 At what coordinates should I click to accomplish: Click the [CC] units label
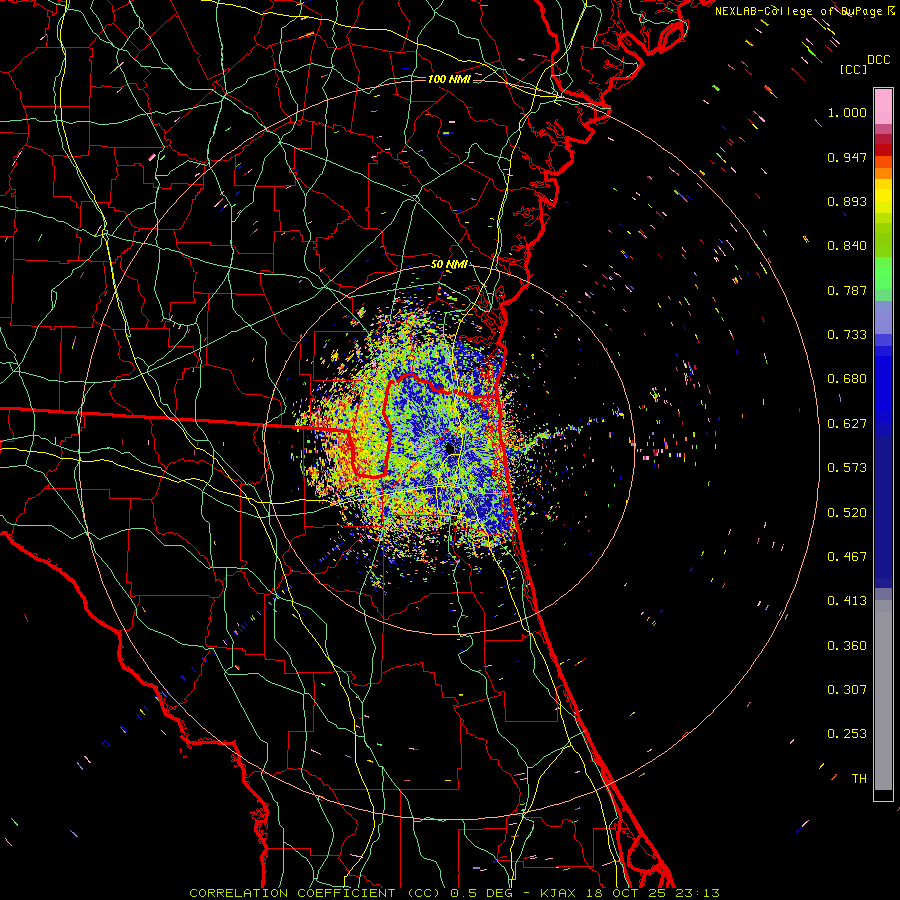[854, 69]
